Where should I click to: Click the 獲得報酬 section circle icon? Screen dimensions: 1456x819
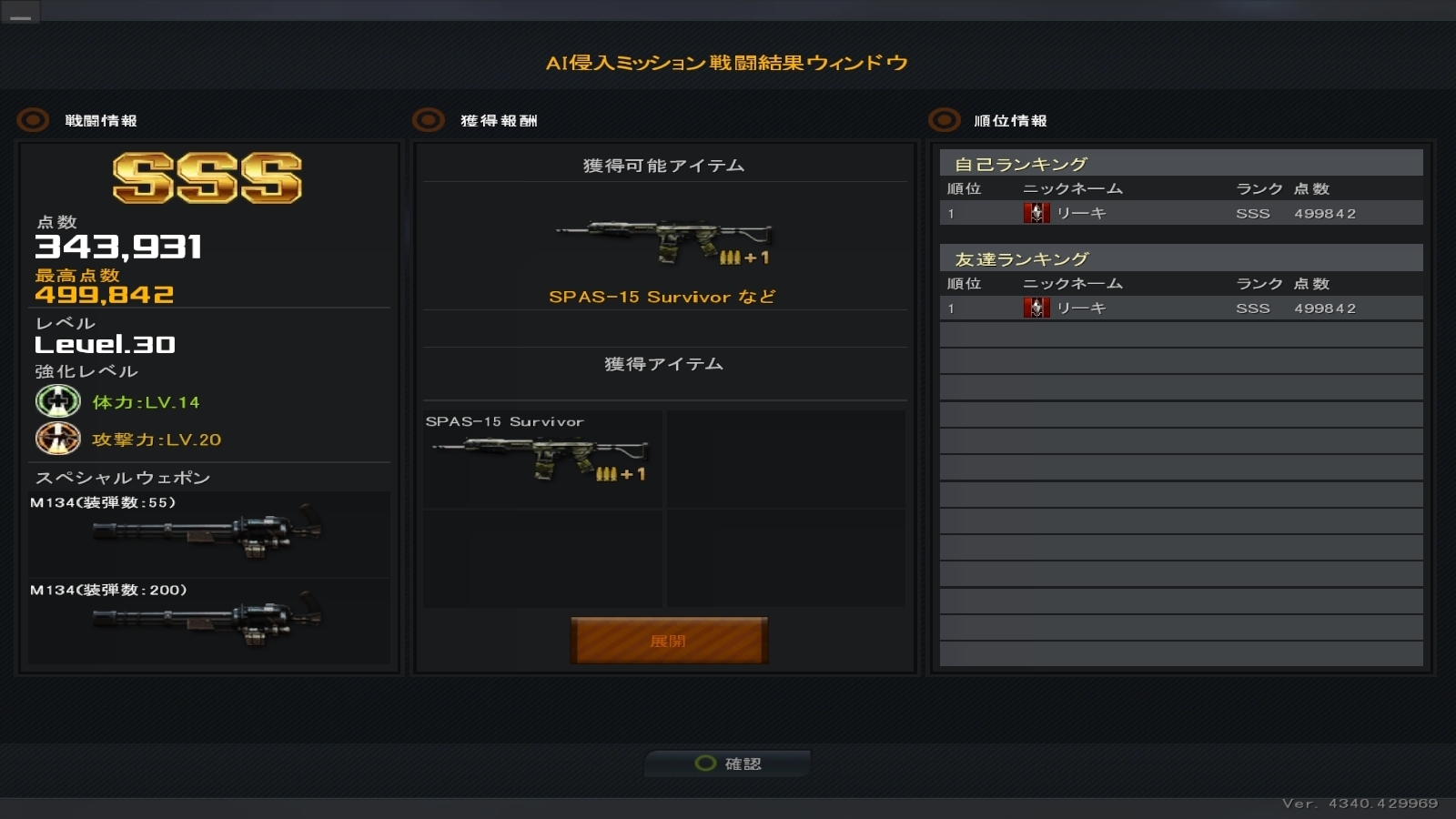tap(428, 120)
